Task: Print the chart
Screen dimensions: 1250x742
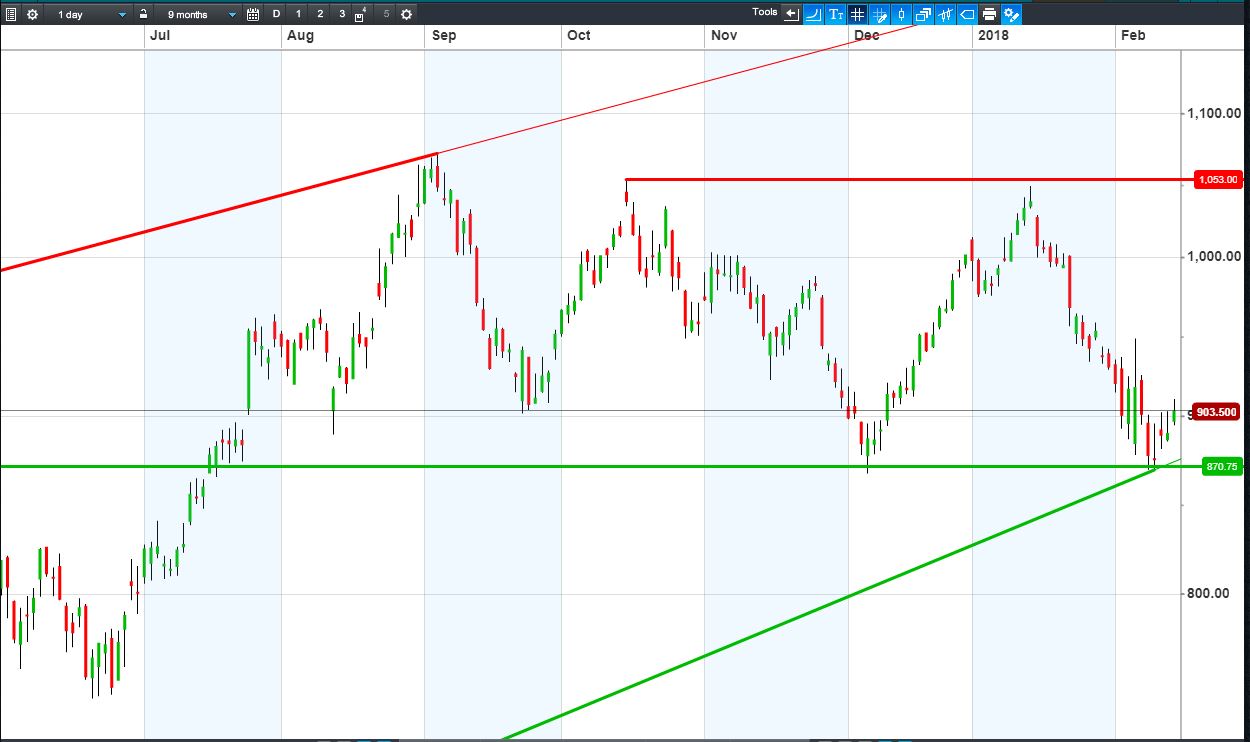Action: tap(989, 14)
